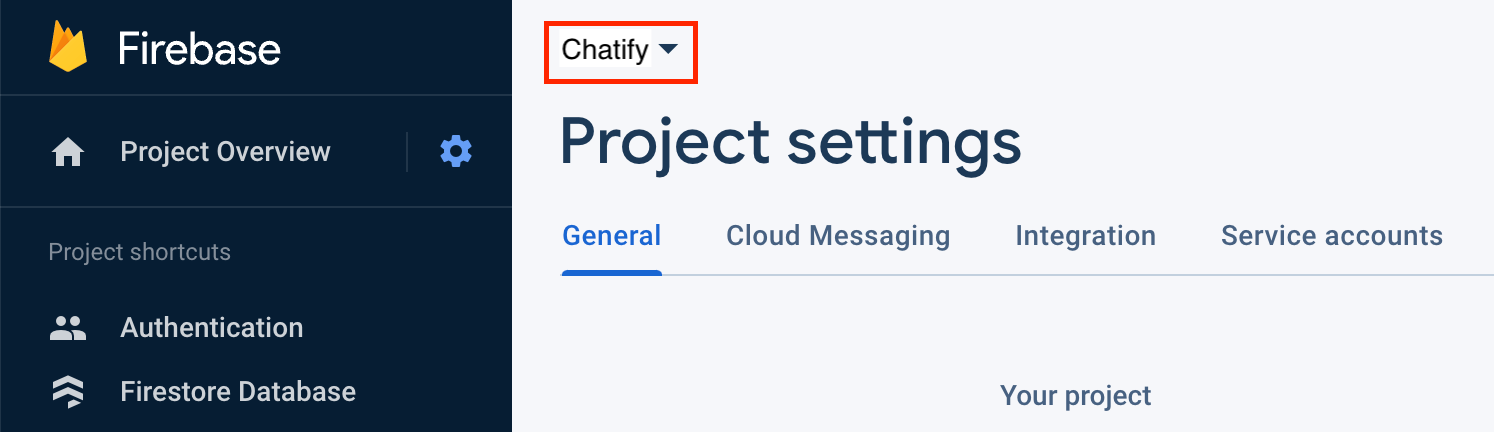This screenshot has width=1494, height=432.
Task: Click the Your project section heading
Action: click(1075, 396)
